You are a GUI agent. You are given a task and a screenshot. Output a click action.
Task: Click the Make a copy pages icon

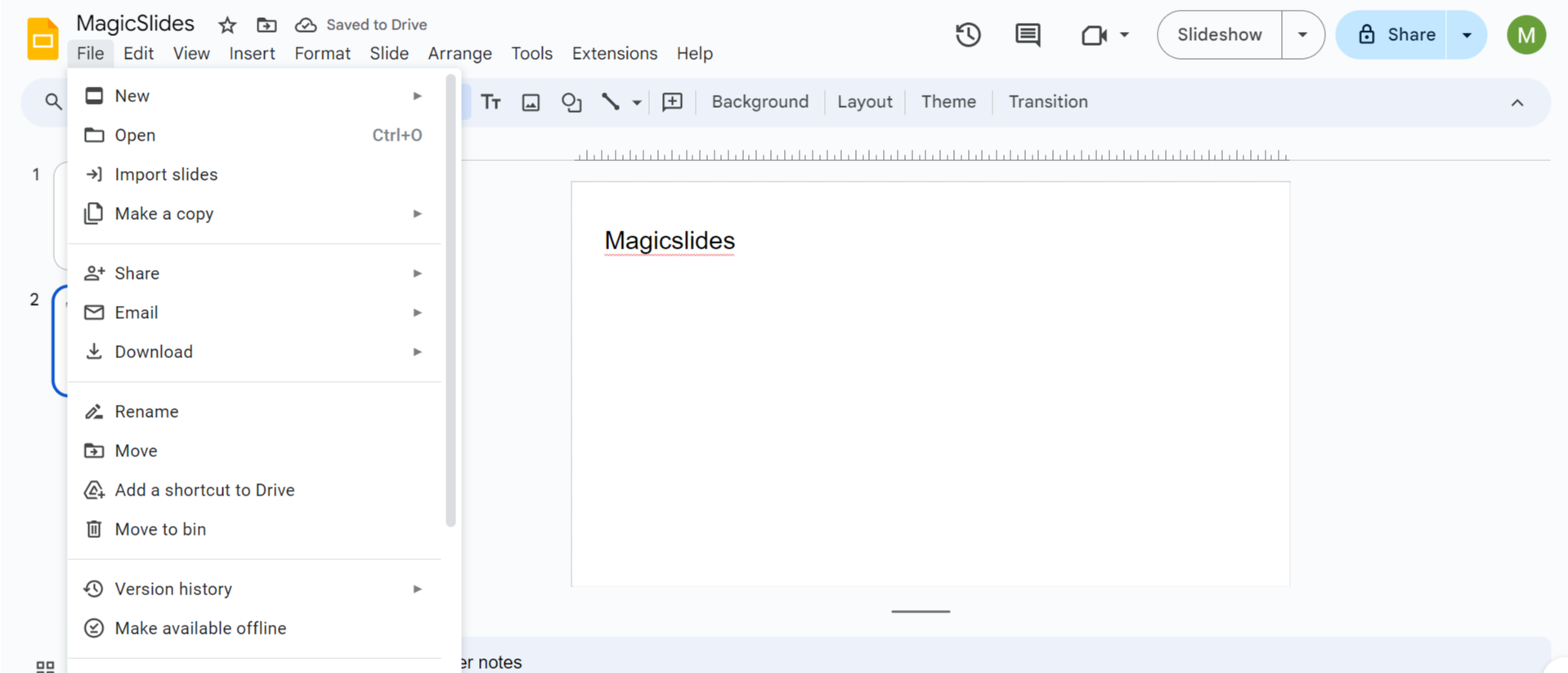pos(94,213)
